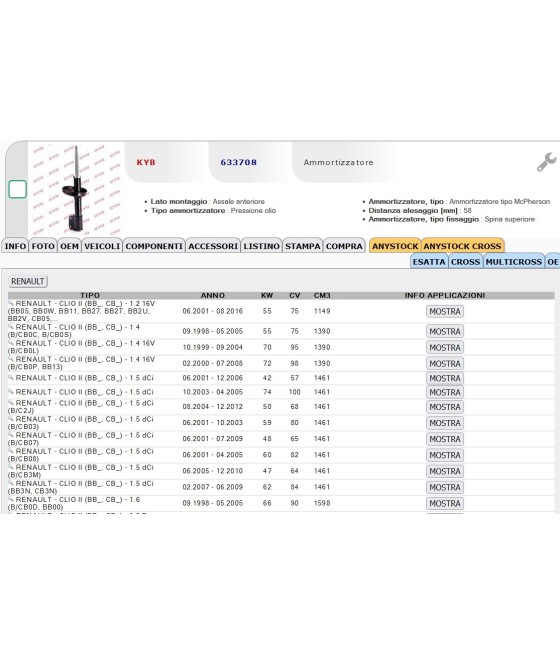Click the CM3 column header
This screenshot has height=655, width=560.
[322, 295]
